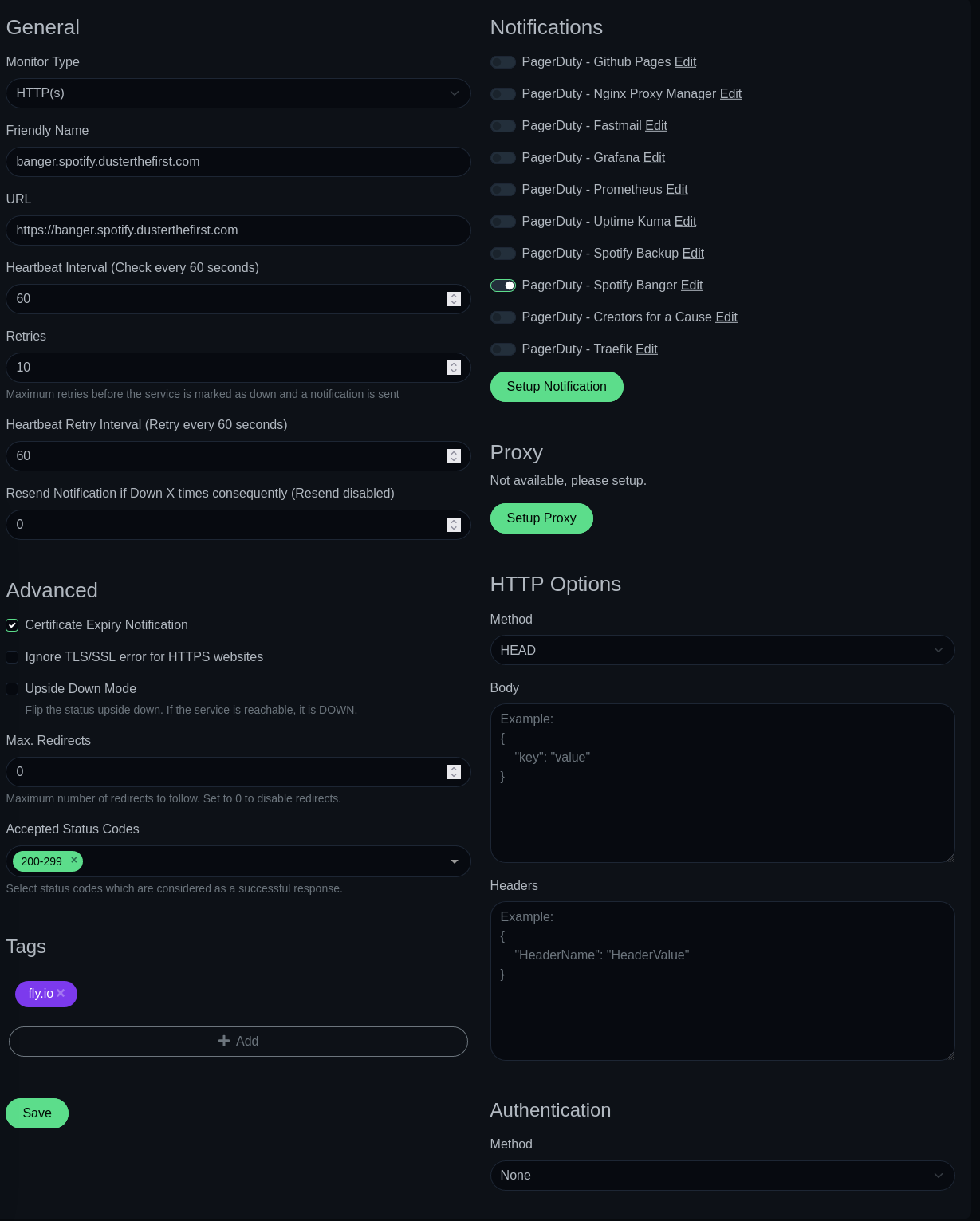Expand the Accepted Status Codes selector

[454, 861]
